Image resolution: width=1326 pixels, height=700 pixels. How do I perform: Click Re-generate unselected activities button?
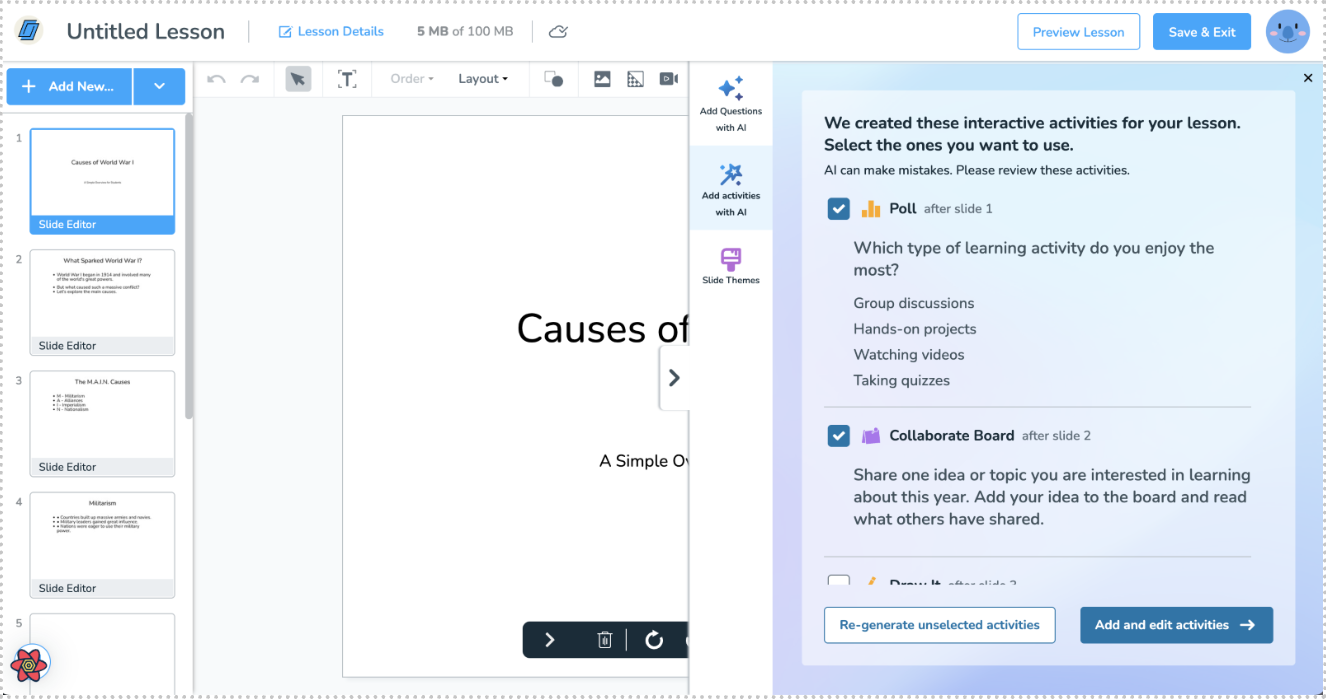tap(939, 625)
